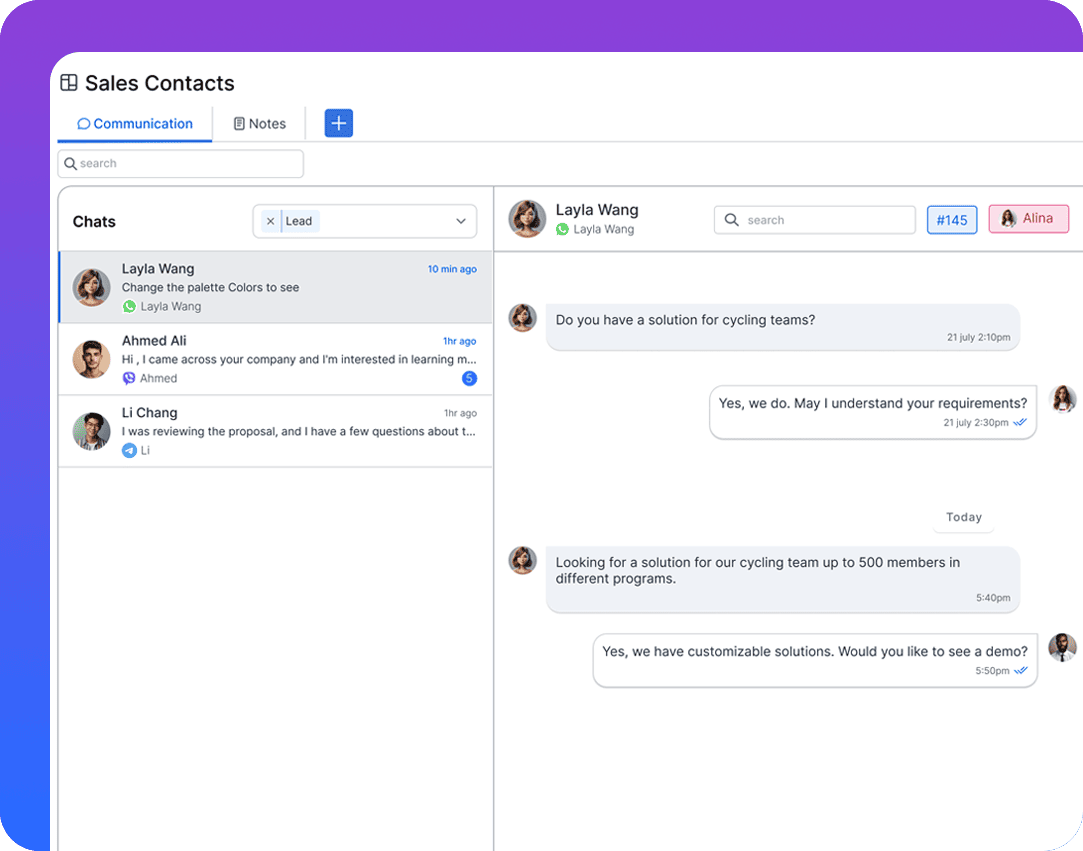Click Layla Wang's avatar in the chats list

click(x=91, y=287)
